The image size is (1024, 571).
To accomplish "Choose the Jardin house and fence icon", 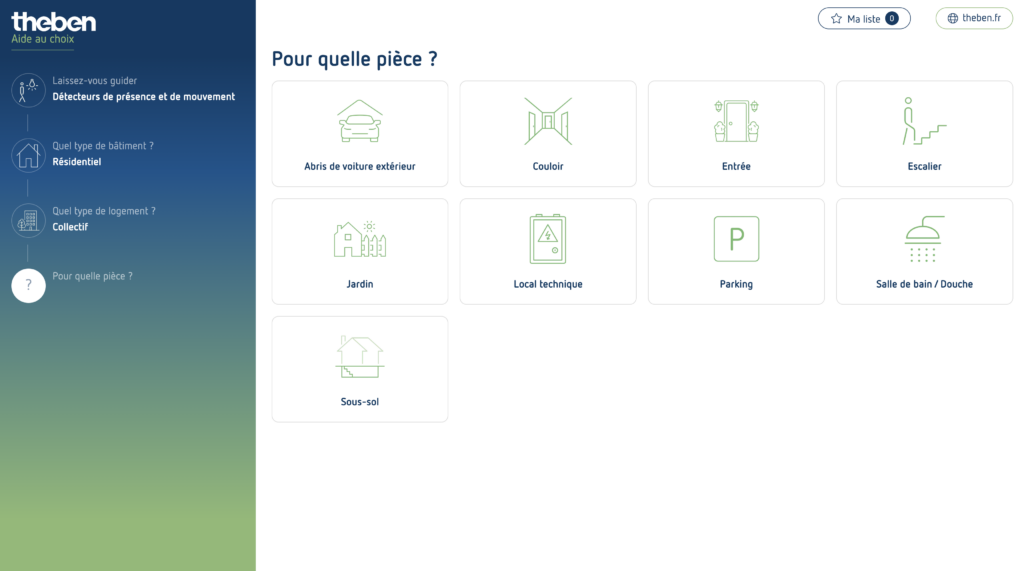I will (x=360, y=239).
